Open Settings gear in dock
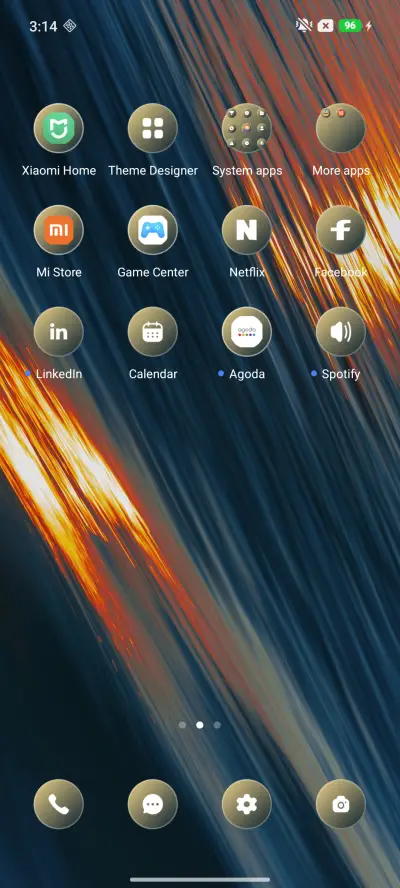The width and height of the screenshot is (400, 888). [246, 804]
